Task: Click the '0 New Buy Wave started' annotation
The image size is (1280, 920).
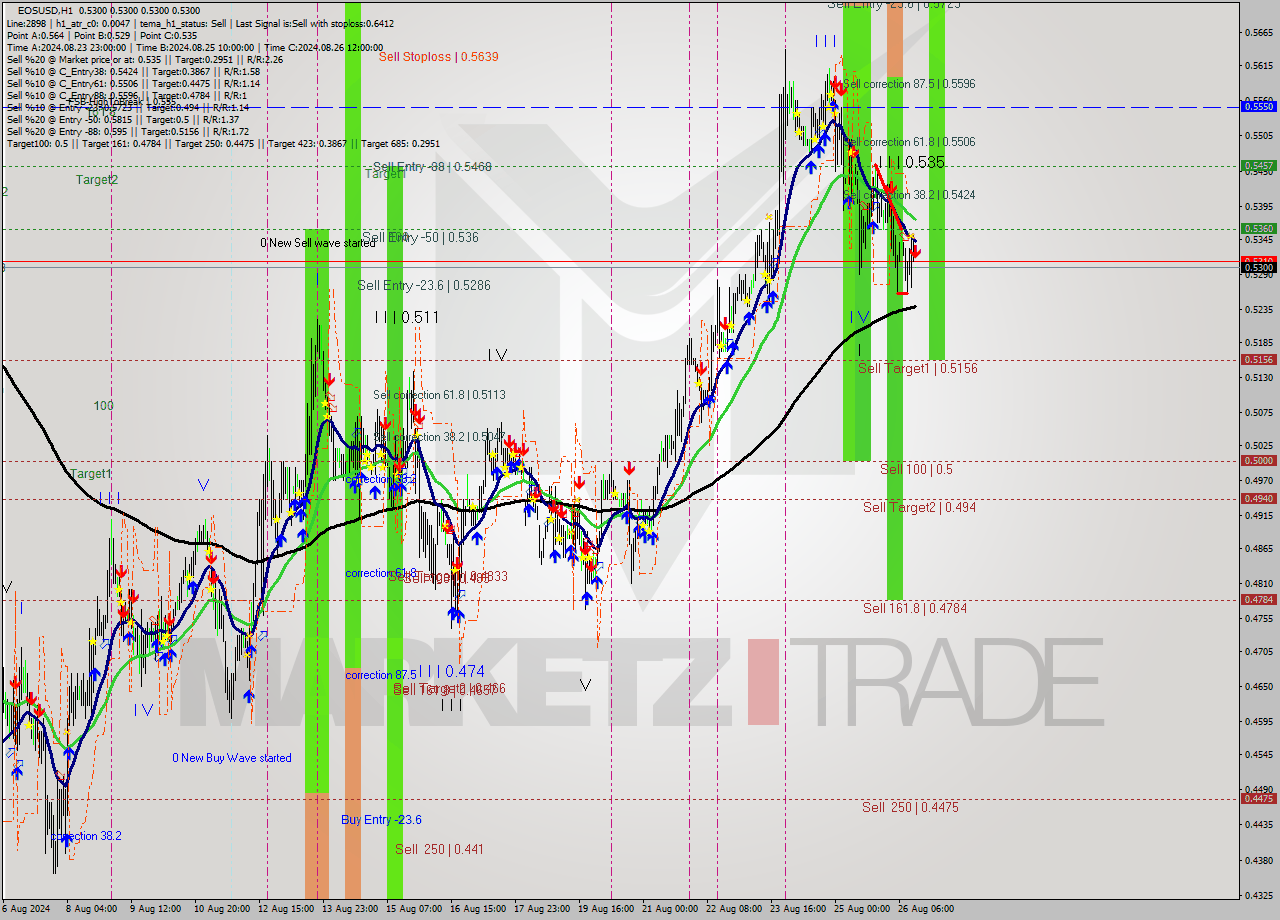Action: pyautogui.click(x=232, y=758)
